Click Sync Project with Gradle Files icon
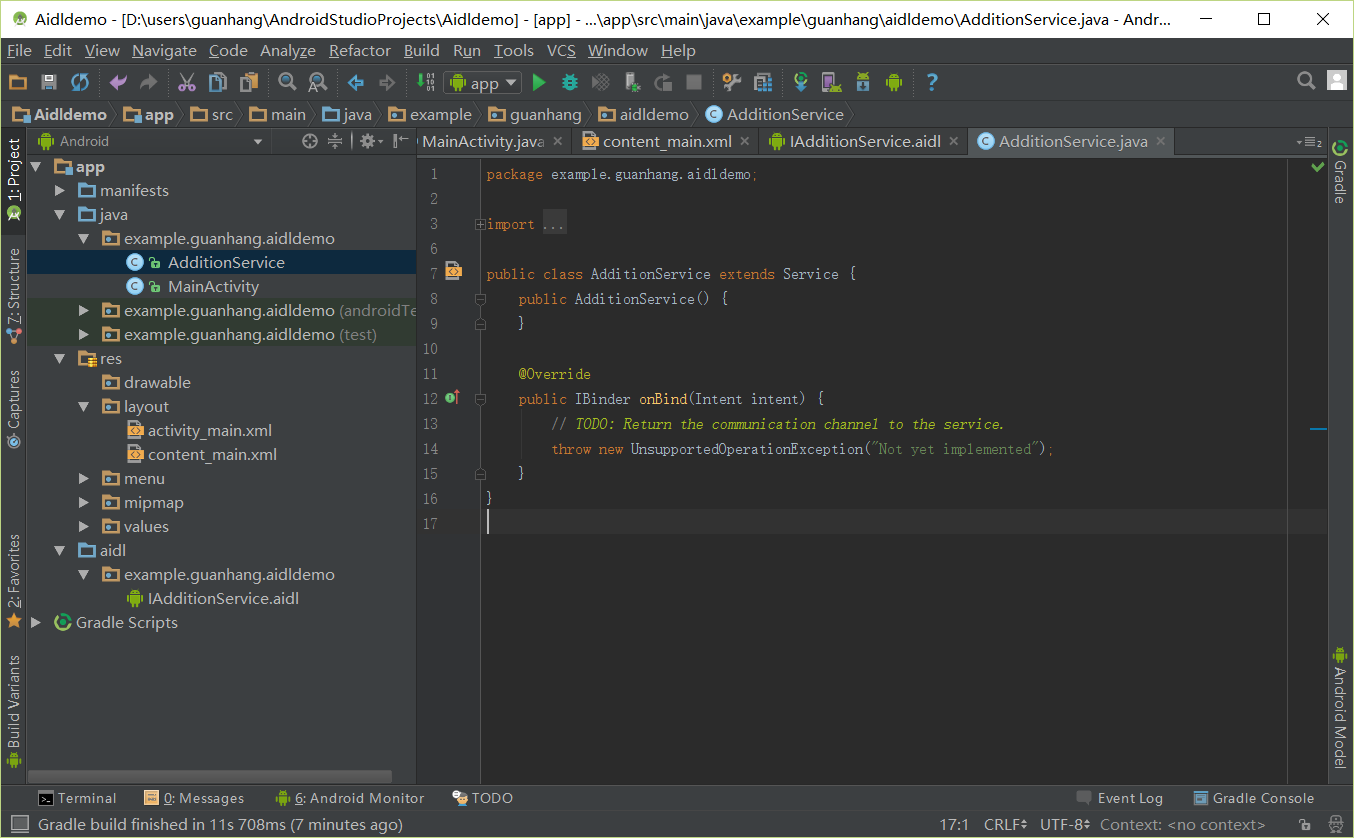1354x838 pixels. point(801,82)
